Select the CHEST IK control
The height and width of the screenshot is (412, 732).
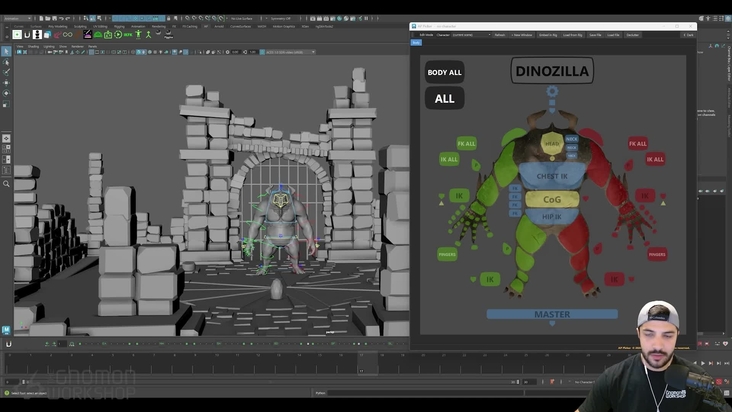[x=552, y=176]
